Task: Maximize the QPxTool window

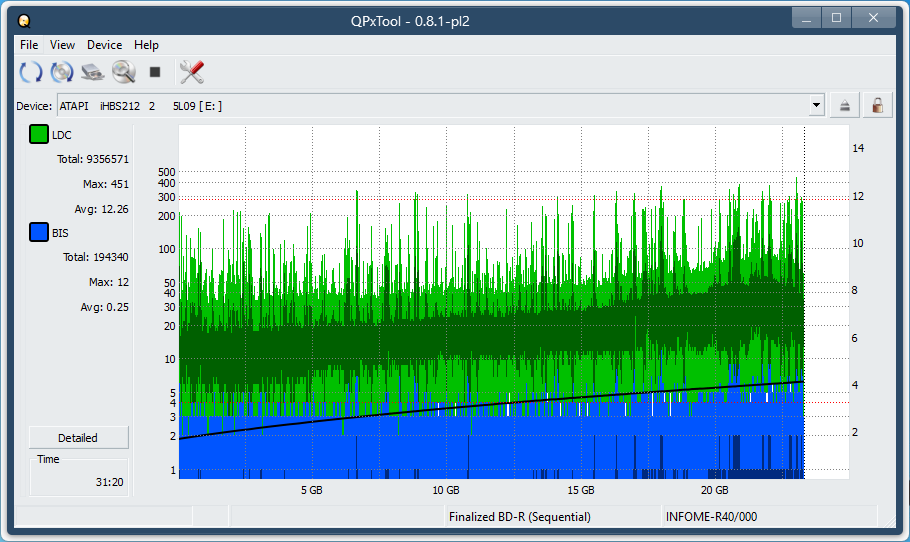Action: click(x=836, y=18)
